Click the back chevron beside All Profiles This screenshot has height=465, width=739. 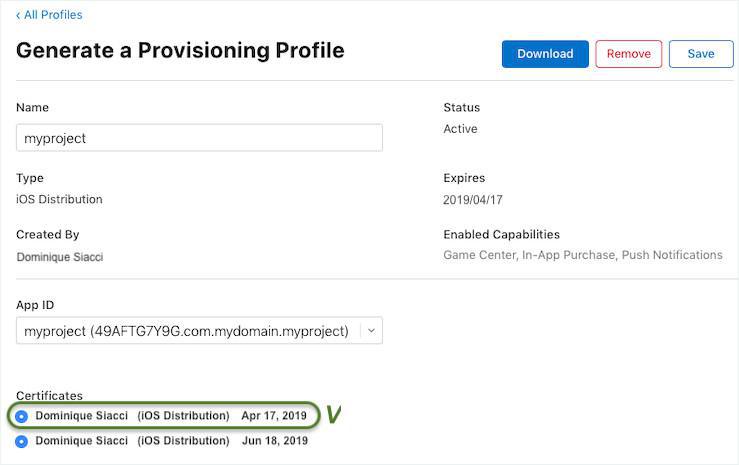pyautogui.click(x=18, y=15)
